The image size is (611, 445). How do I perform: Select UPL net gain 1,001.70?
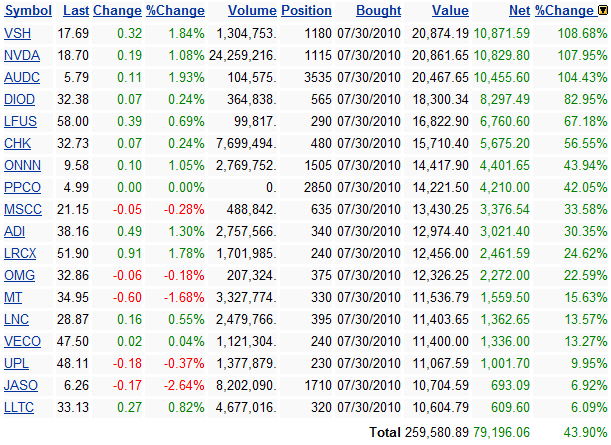click(505, 364)
